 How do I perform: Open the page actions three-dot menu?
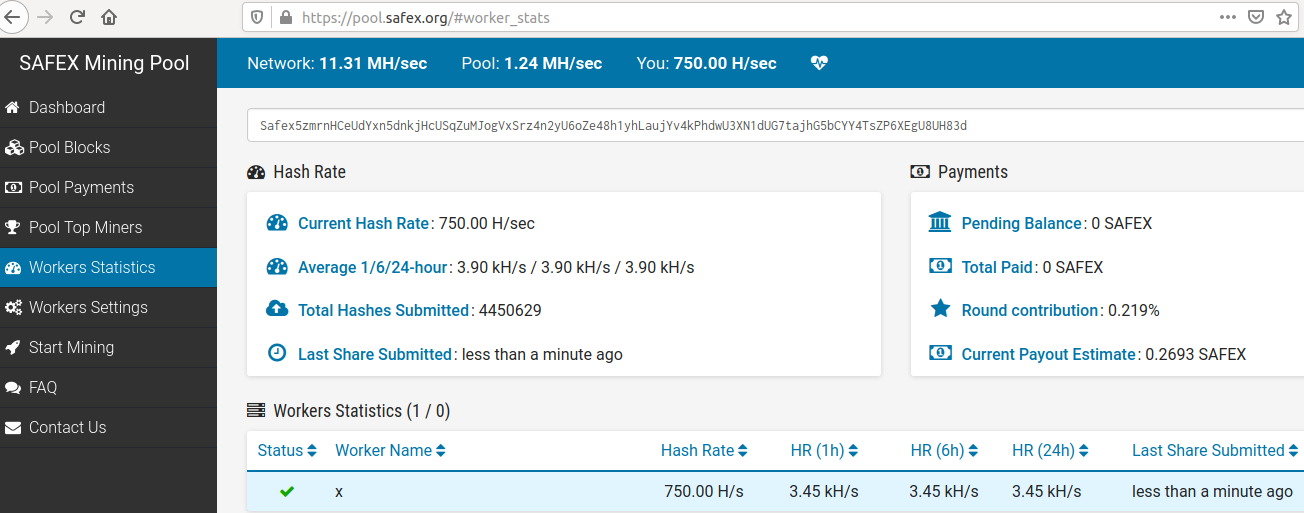1227,17
